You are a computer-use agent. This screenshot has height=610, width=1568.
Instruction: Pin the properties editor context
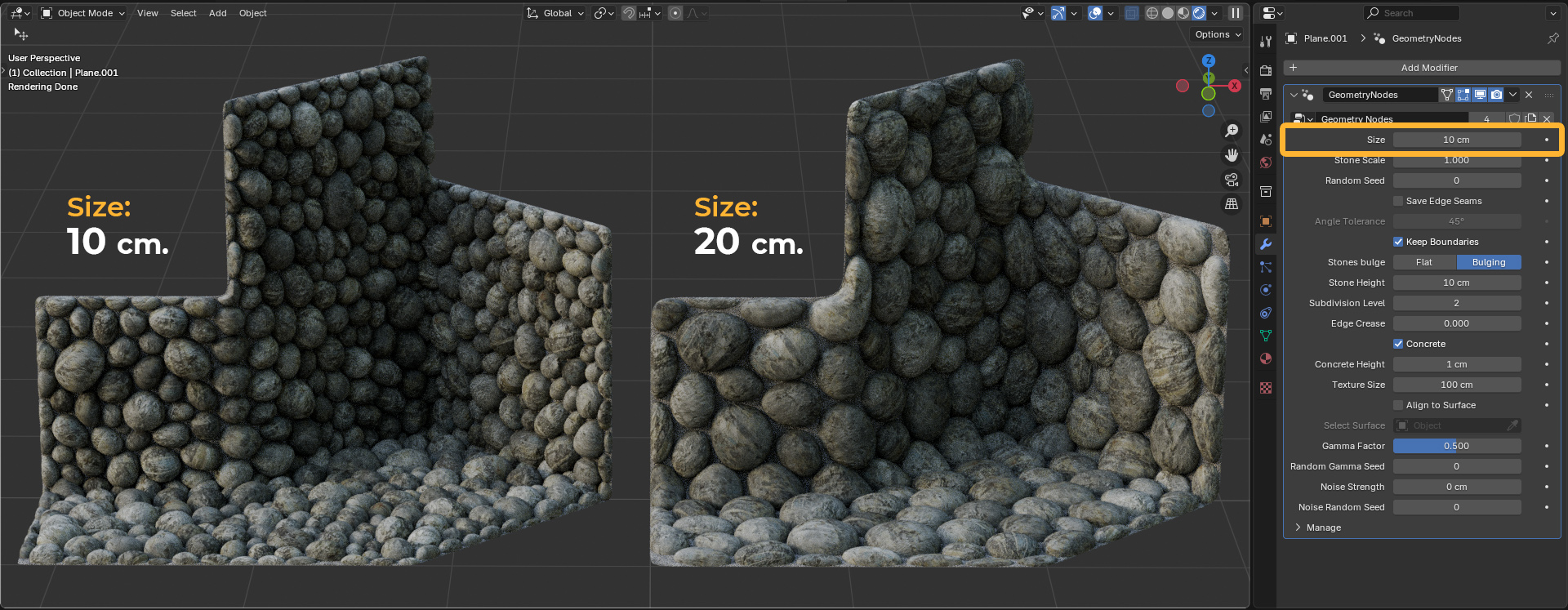pyautogui.click(x=1552, y=38)
